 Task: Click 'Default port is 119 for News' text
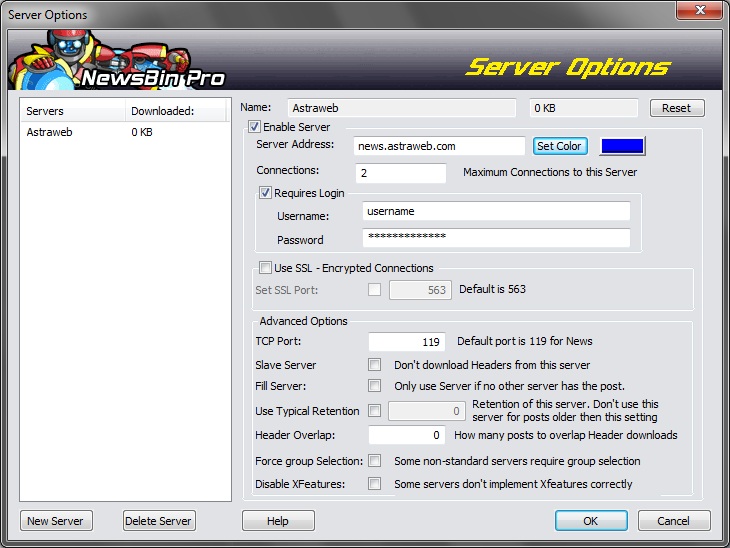[525, 341]
